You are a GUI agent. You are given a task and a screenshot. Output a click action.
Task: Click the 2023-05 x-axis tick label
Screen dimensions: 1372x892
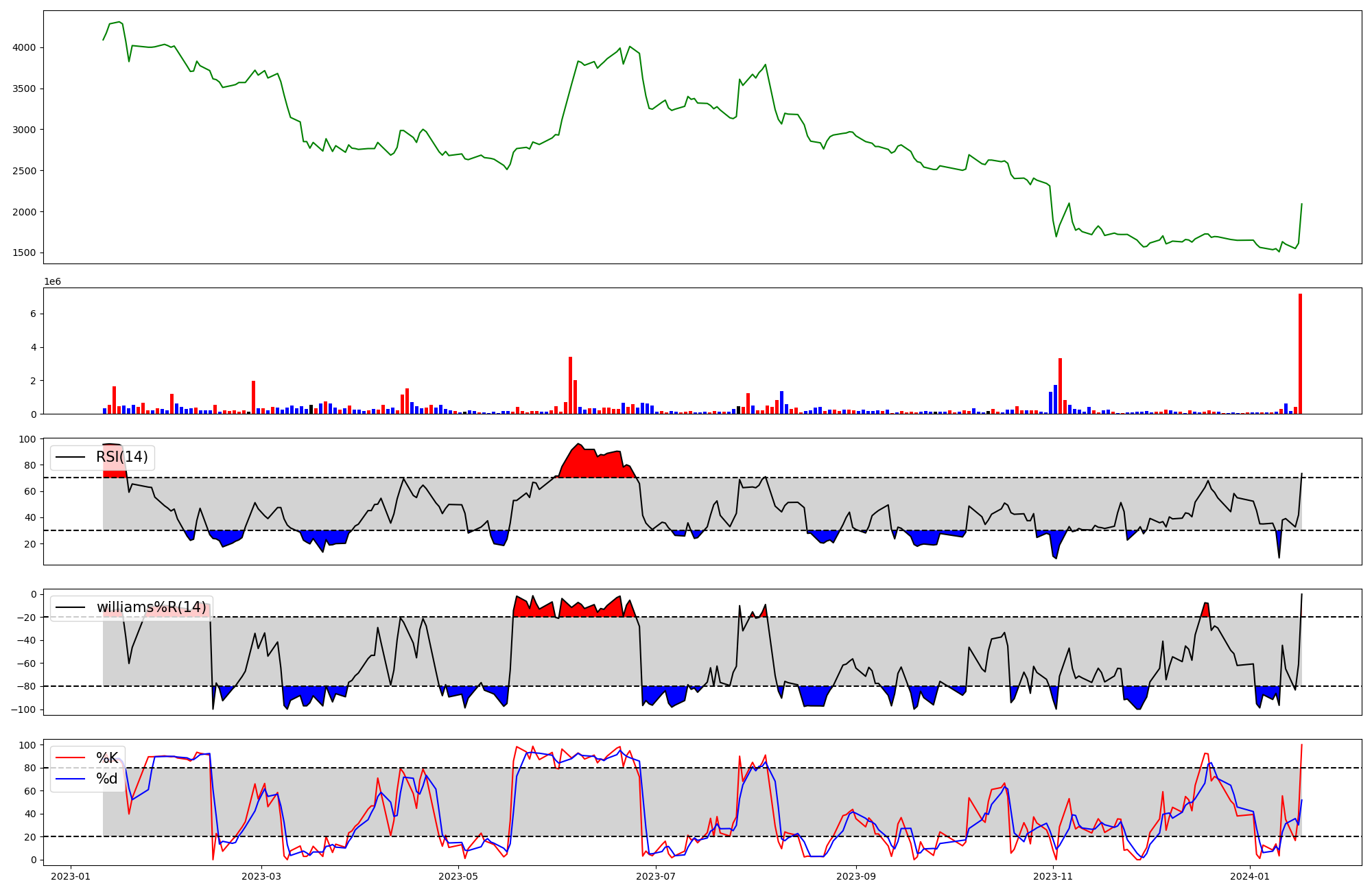[458, 876]
